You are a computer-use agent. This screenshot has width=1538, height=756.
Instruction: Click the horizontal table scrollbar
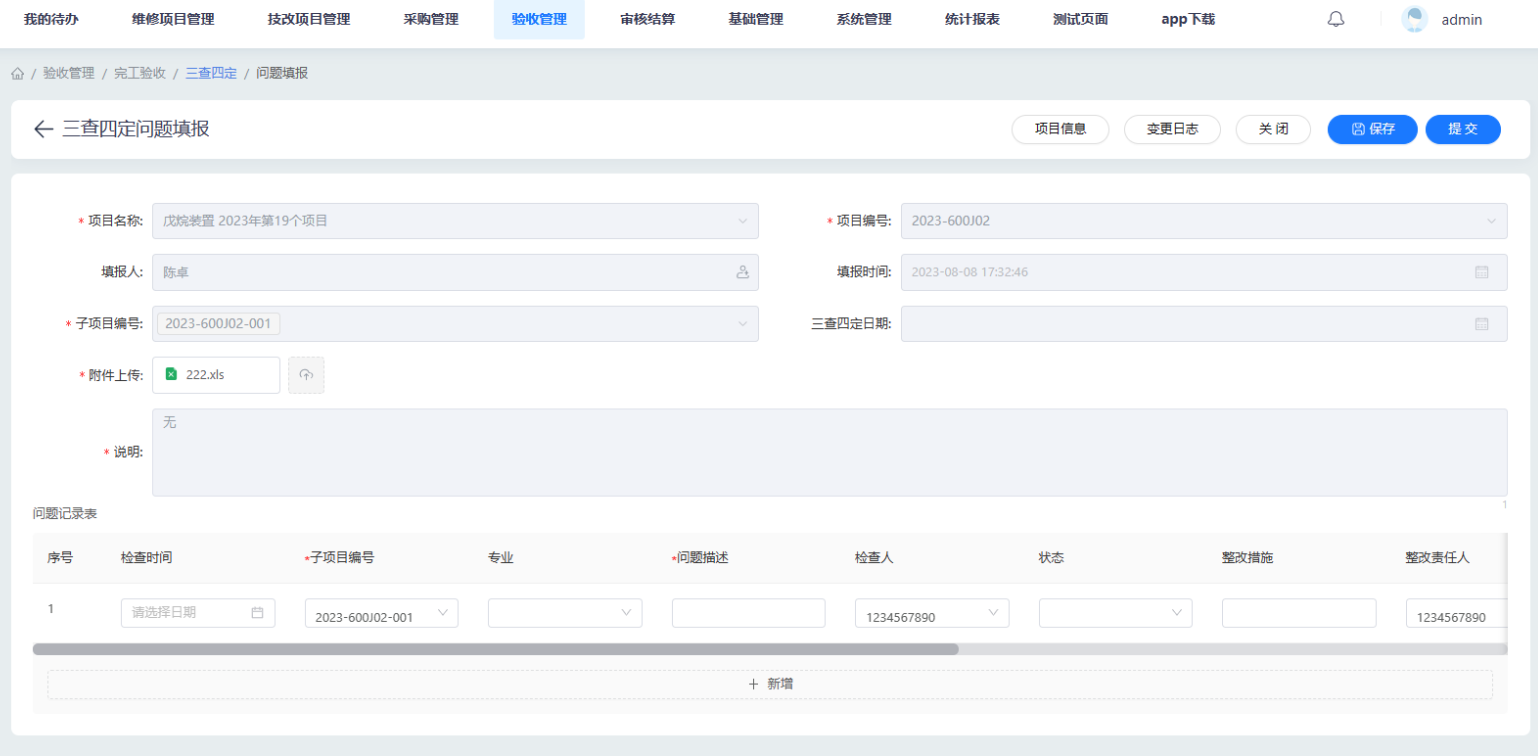[x=495, y=649]
